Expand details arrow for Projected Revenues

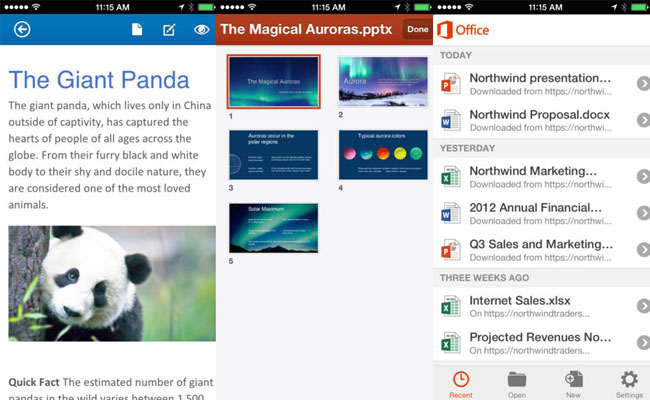pyautogui.click(x=643, y=342)
